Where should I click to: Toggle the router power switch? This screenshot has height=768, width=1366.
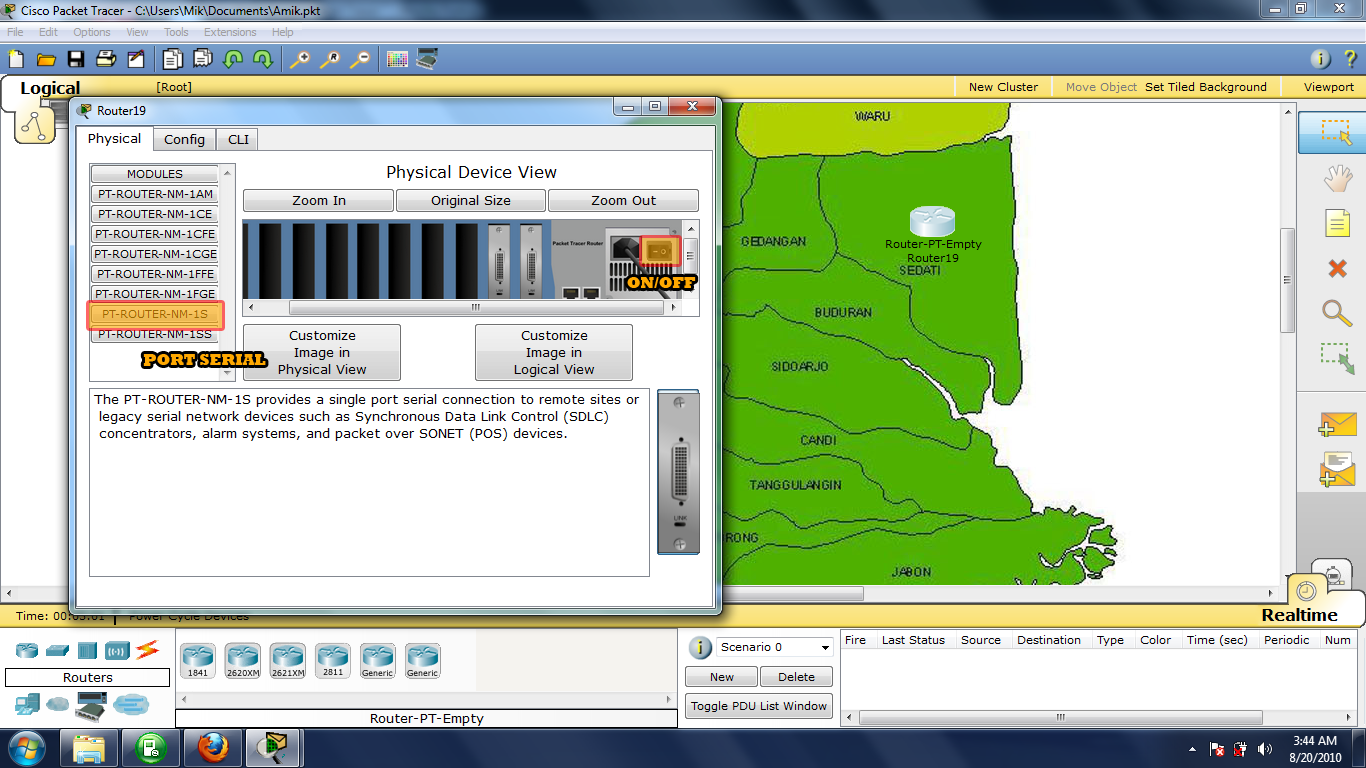coord(660,251)
